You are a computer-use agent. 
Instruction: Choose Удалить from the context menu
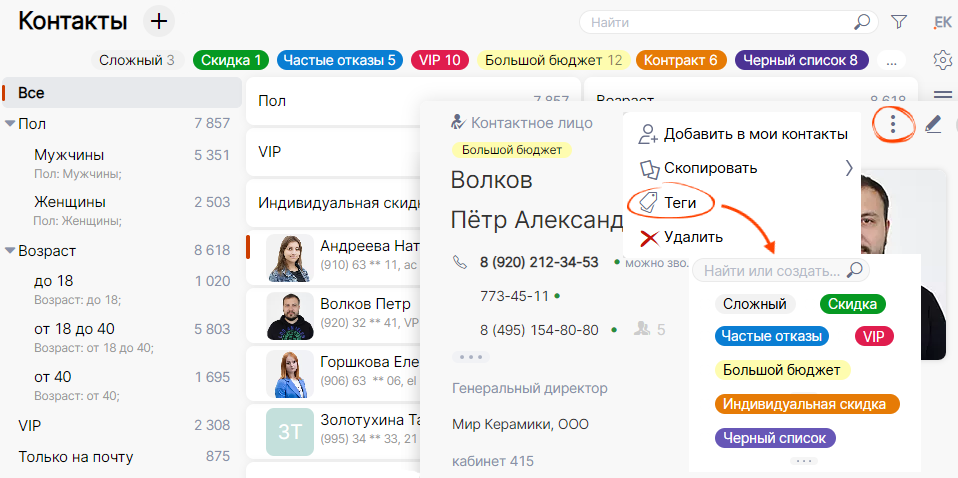coord(692,237)
